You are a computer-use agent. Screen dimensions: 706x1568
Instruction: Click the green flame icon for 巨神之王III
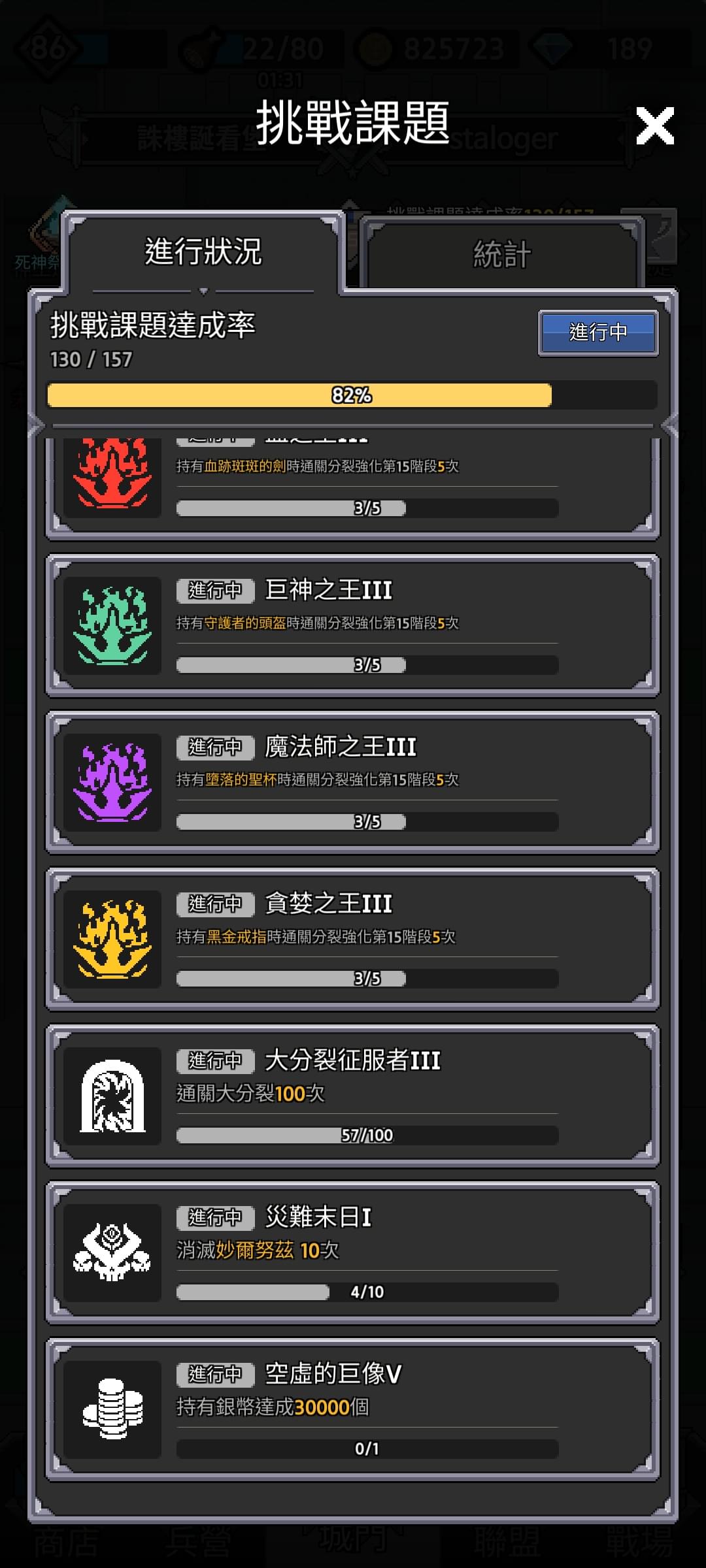tap(112, 626)
